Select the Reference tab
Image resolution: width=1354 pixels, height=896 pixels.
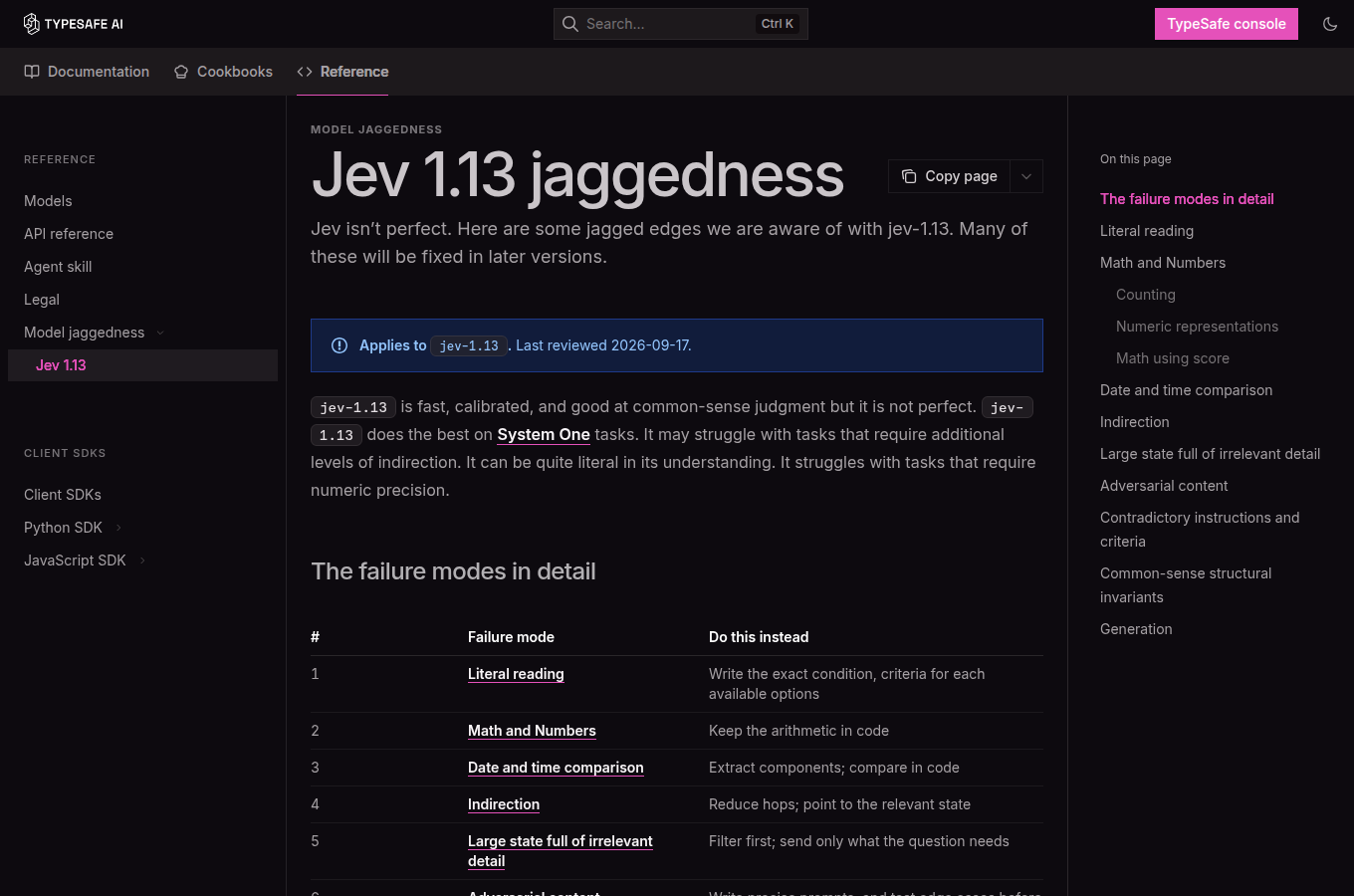342,72
